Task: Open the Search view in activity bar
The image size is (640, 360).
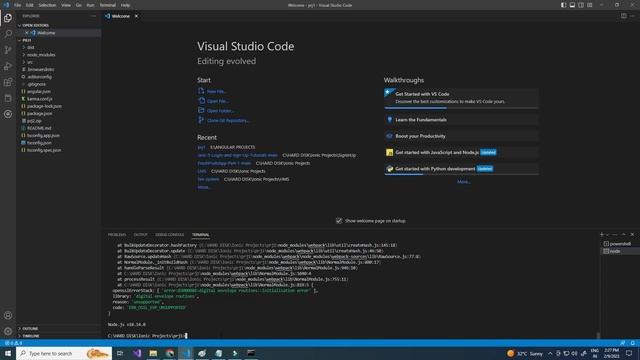Action: point(8,33)
